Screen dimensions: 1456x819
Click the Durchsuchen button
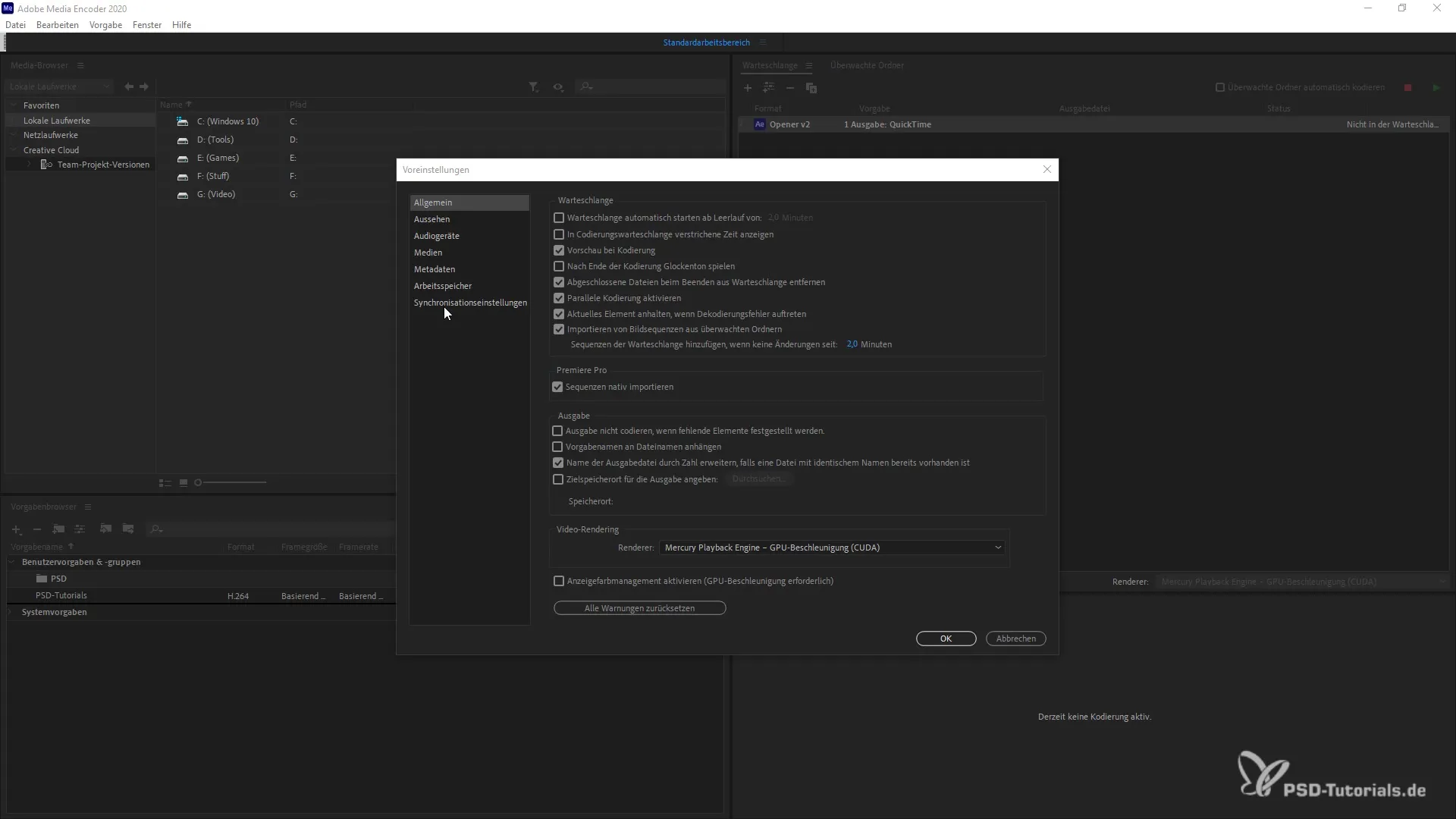point(759,479)
